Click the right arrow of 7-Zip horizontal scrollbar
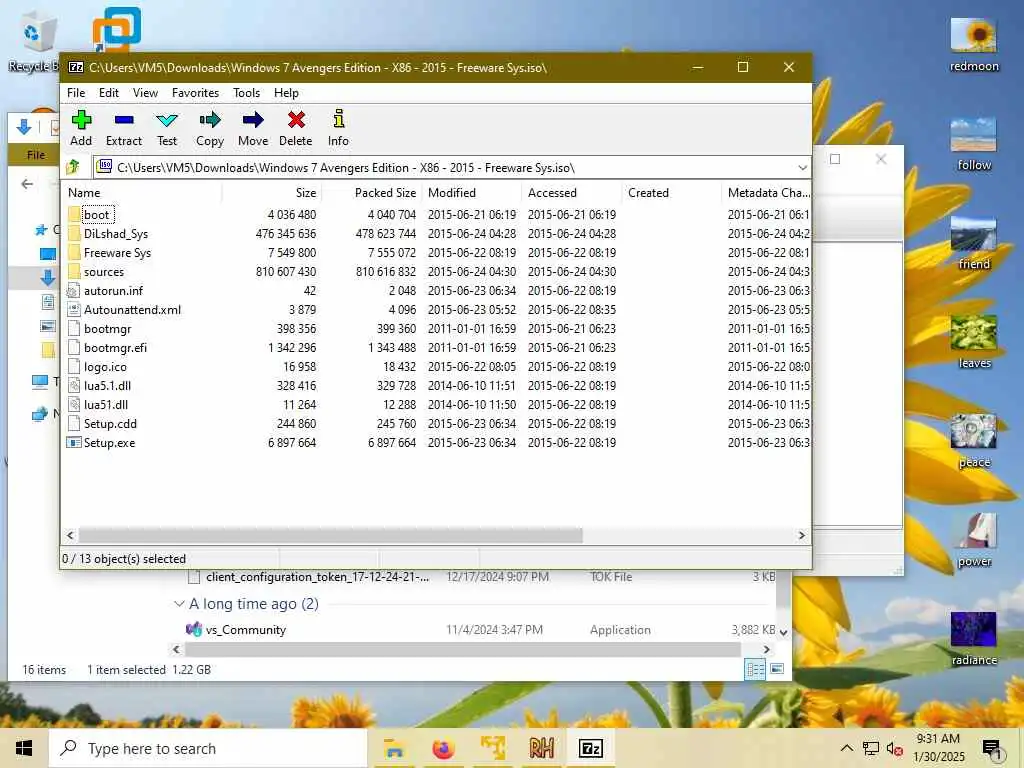Screen dimensions: 1024x768 801,535
